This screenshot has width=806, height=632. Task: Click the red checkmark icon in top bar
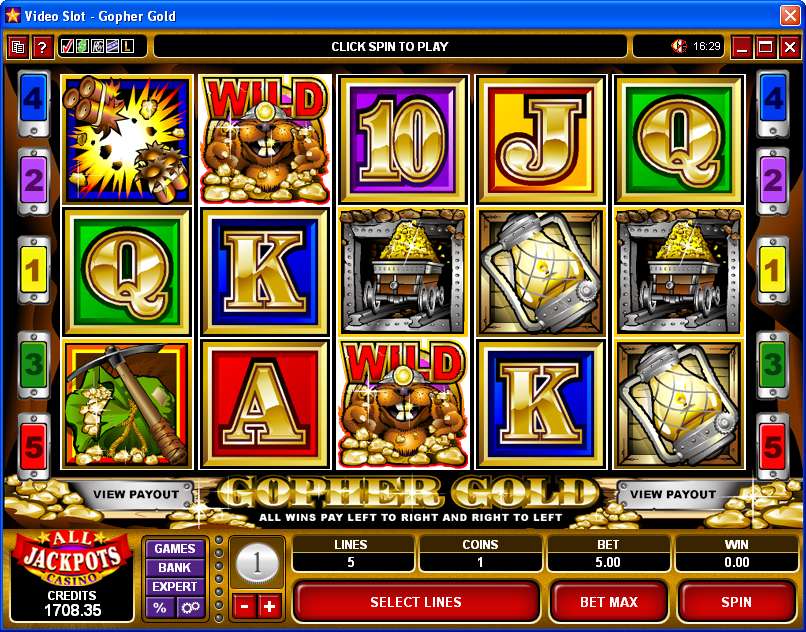[67, 47]
